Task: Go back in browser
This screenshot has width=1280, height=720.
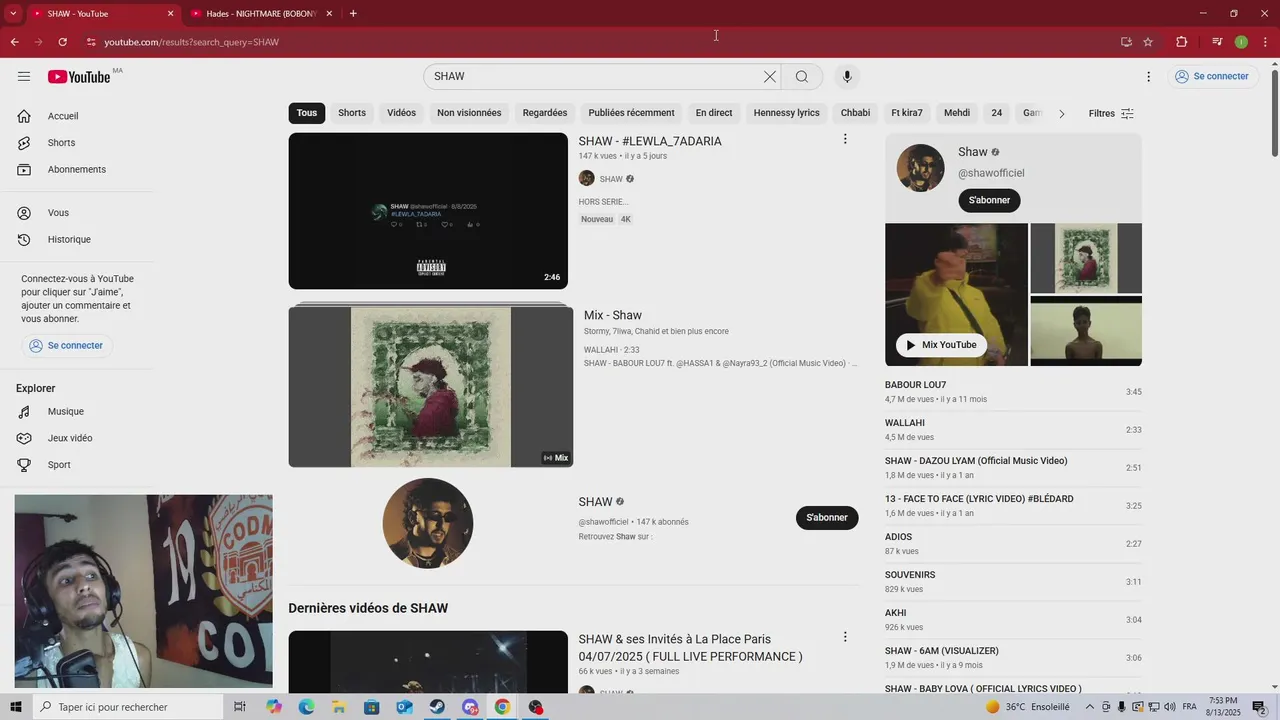Action: click(x=15, y=42)
